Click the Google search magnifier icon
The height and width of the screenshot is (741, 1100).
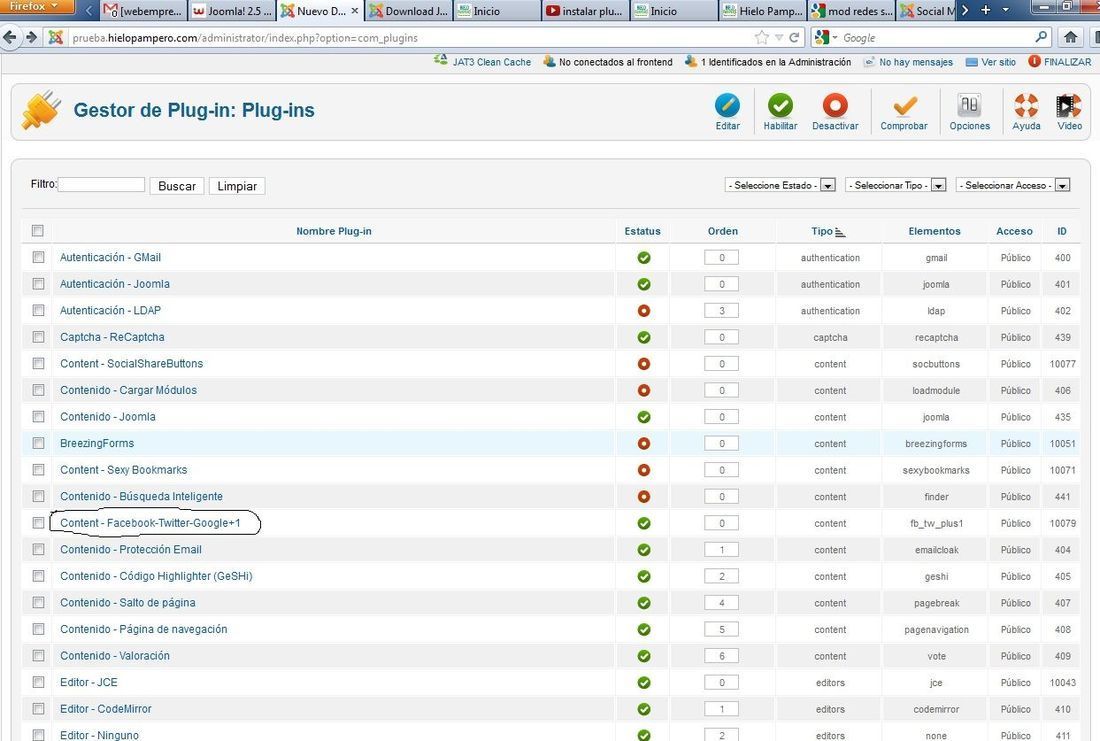pyautogui.click(x=1041, y=37)
